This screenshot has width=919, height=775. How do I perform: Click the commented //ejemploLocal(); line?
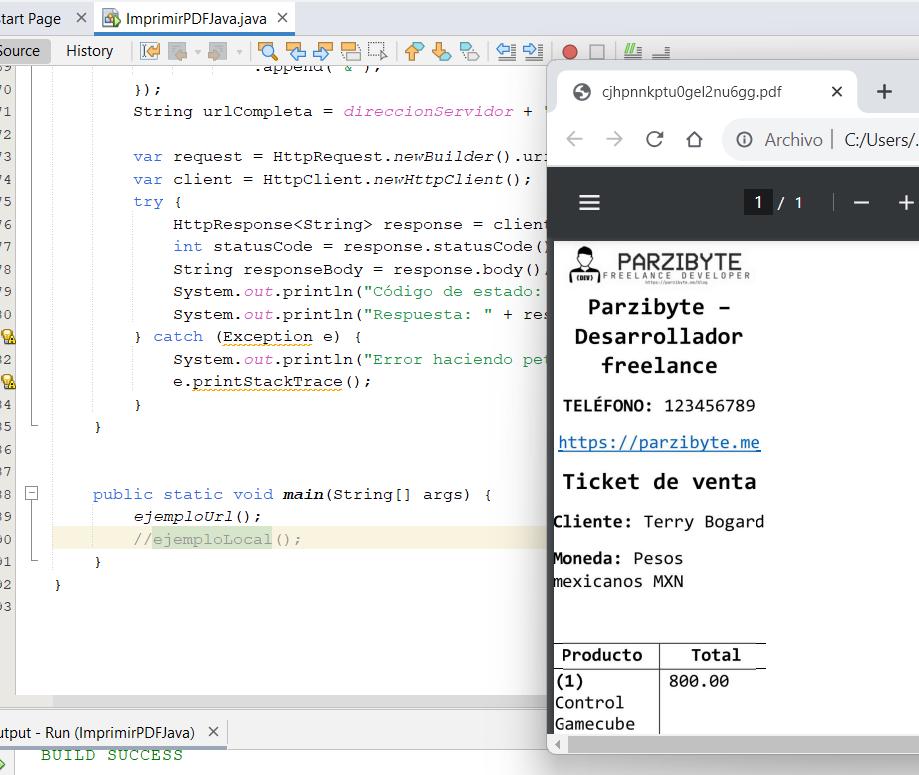coord(217,539)
